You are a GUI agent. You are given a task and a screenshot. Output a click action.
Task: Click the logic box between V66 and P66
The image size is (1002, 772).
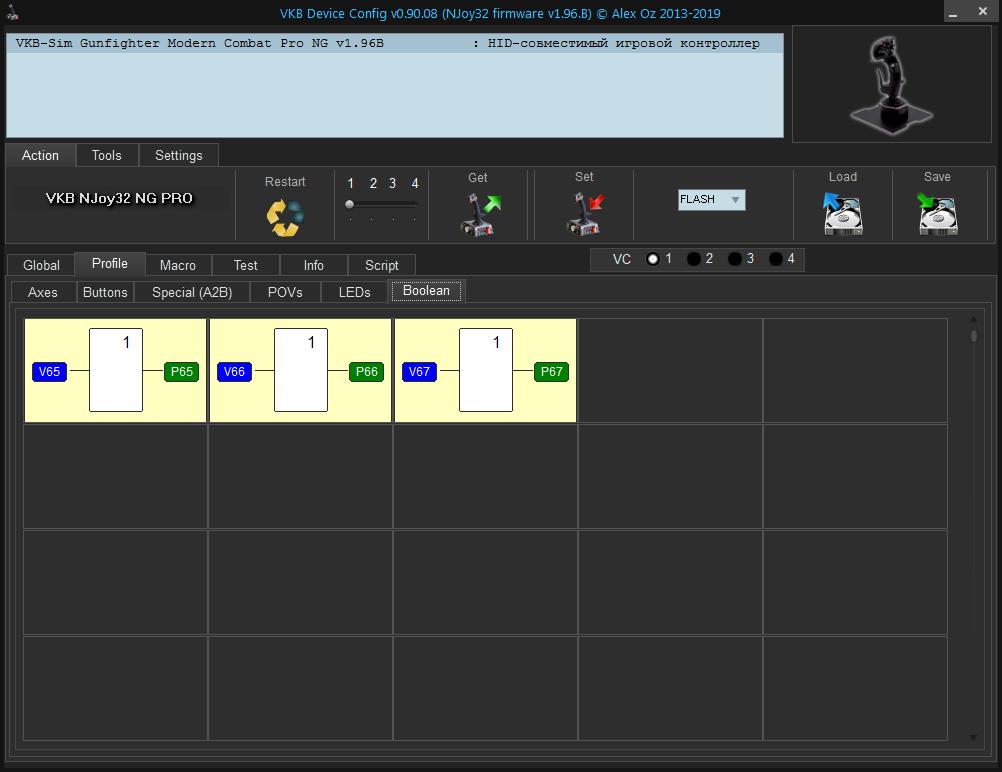301,370
